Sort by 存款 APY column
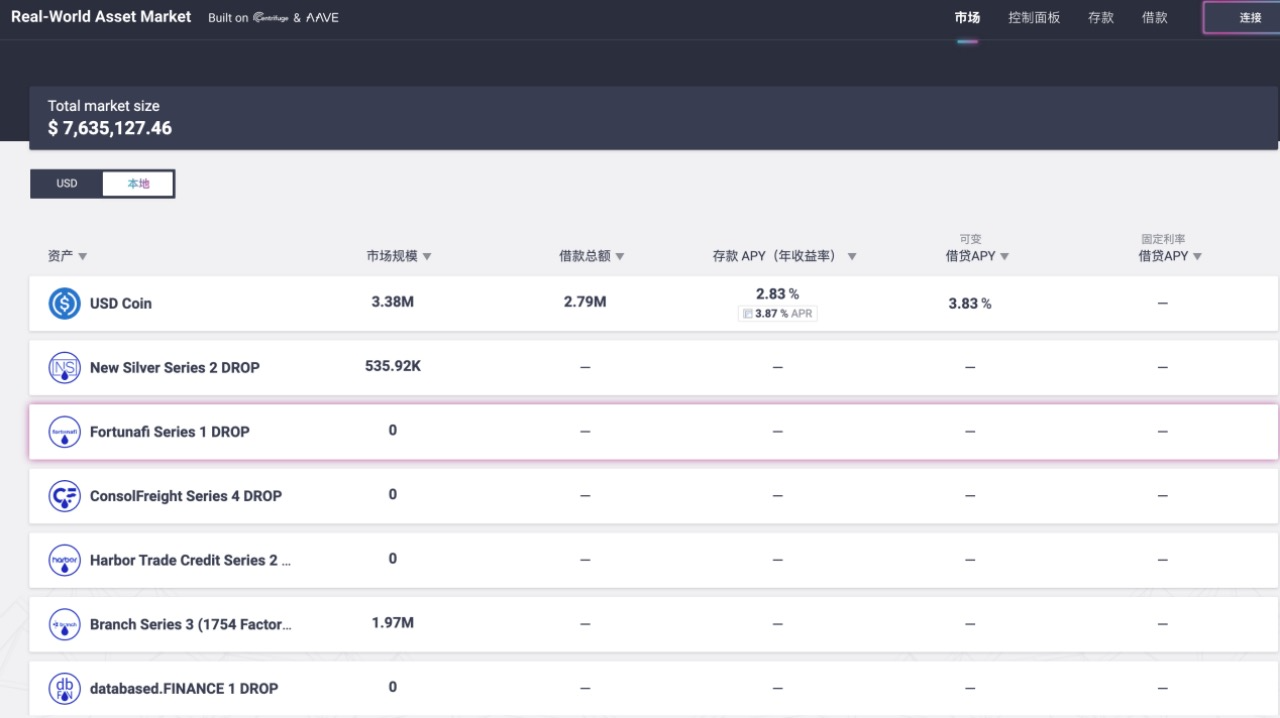The height and width of the screenshot is (718, 1280). coord(784,256)
